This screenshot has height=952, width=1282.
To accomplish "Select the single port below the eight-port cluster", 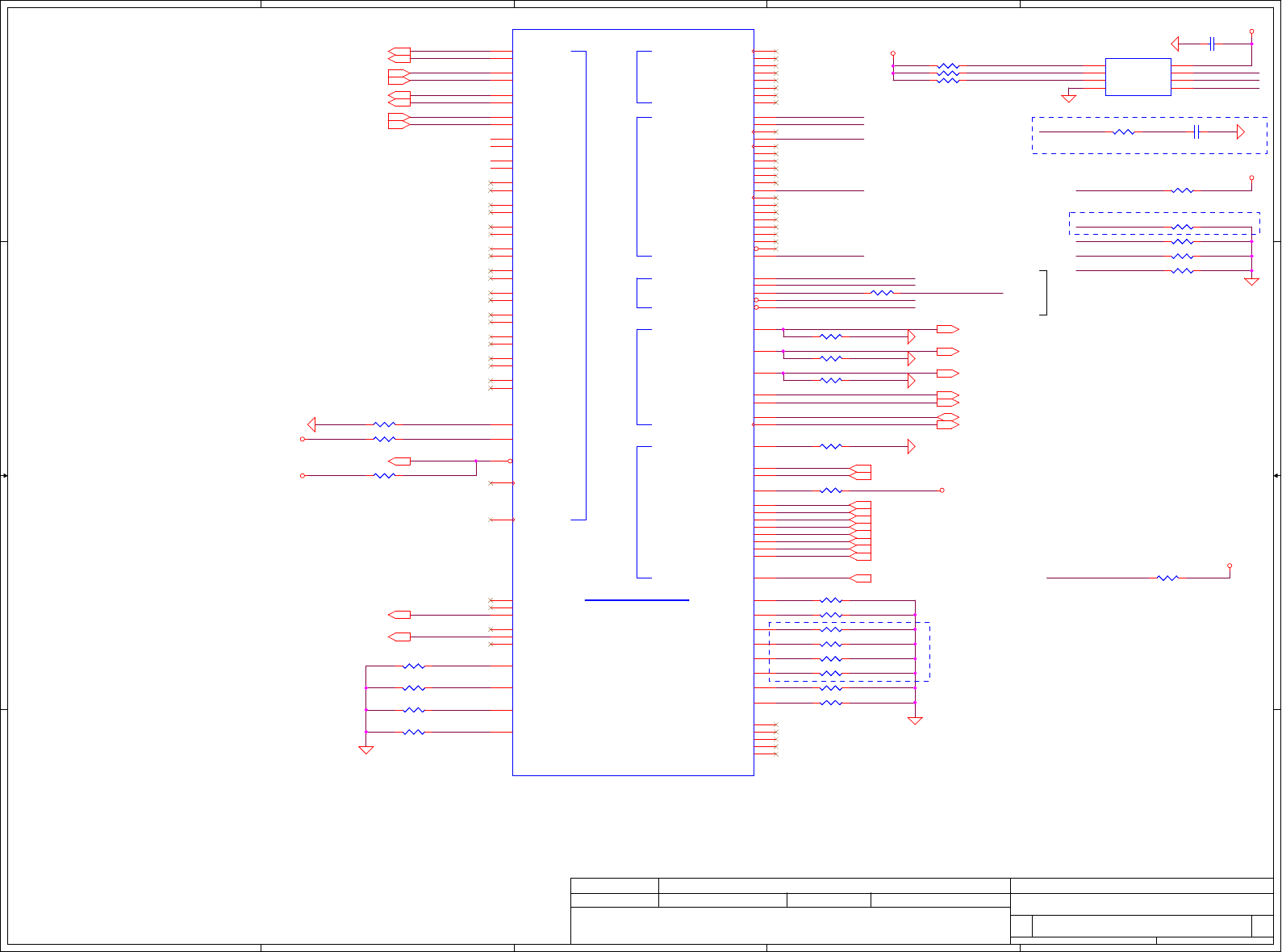I will click(861, 578).
